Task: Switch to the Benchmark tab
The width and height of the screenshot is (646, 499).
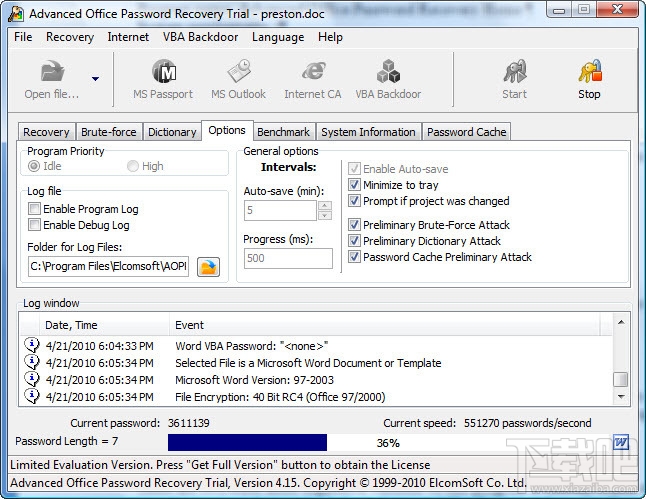Action: (284, 132)
